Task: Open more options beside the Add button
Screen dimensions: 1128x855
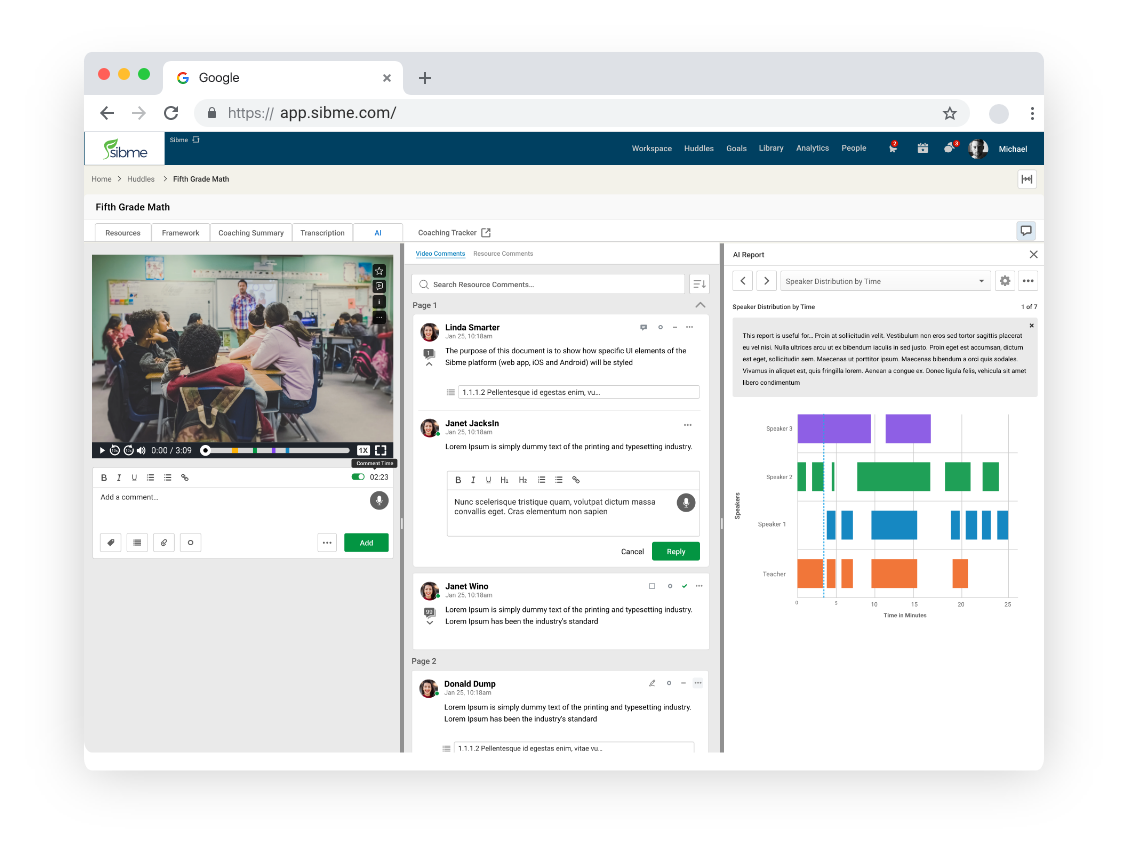Action: pos(327,543)
